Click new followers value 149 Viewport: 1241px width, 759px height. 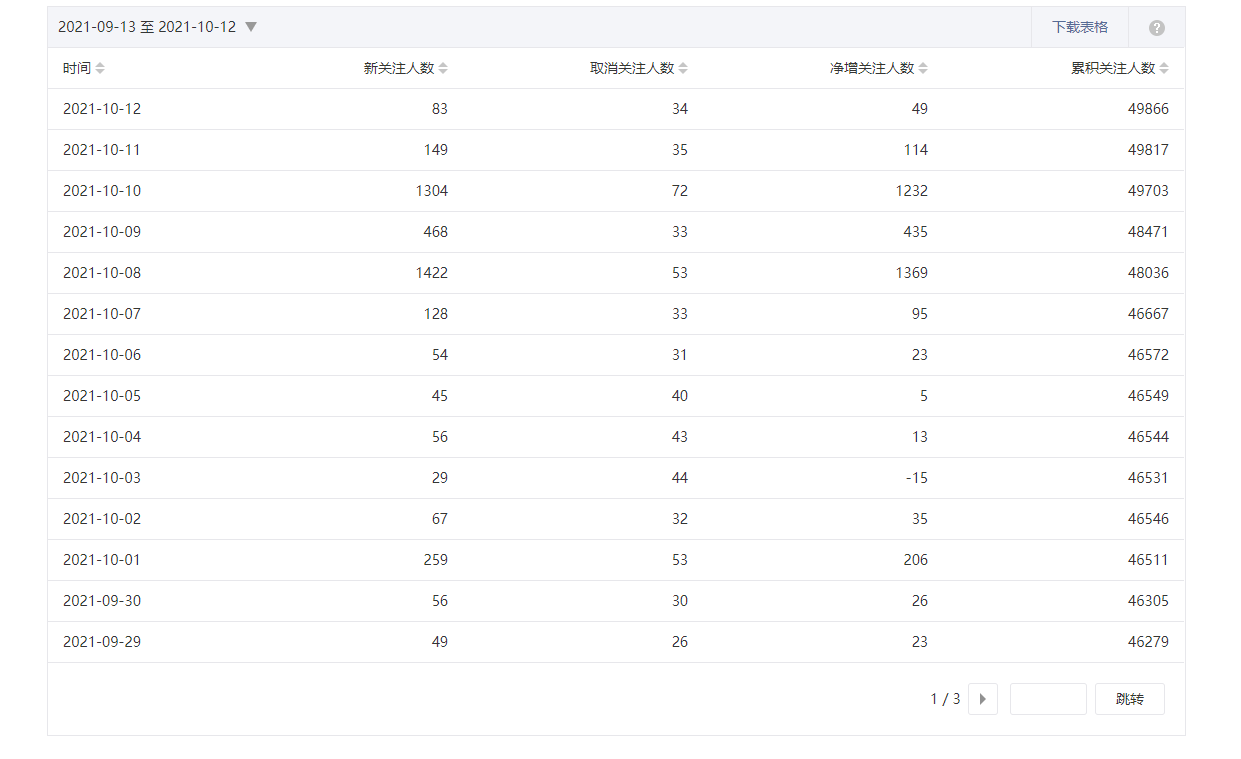(436, 150)
